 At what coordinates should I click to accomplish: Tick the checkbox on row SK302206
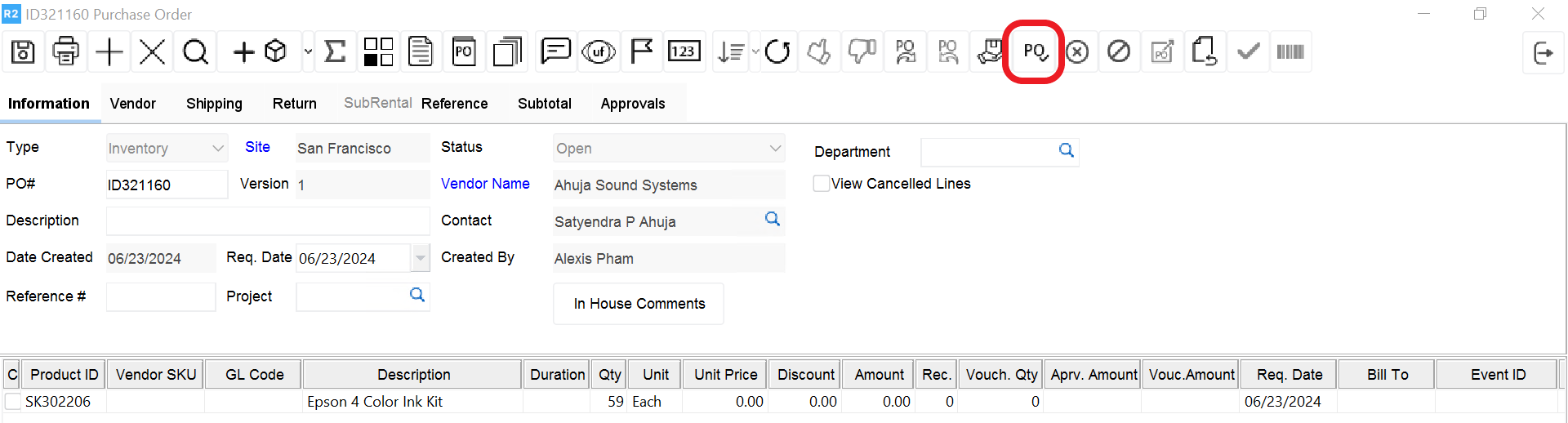tap(13, 402)
